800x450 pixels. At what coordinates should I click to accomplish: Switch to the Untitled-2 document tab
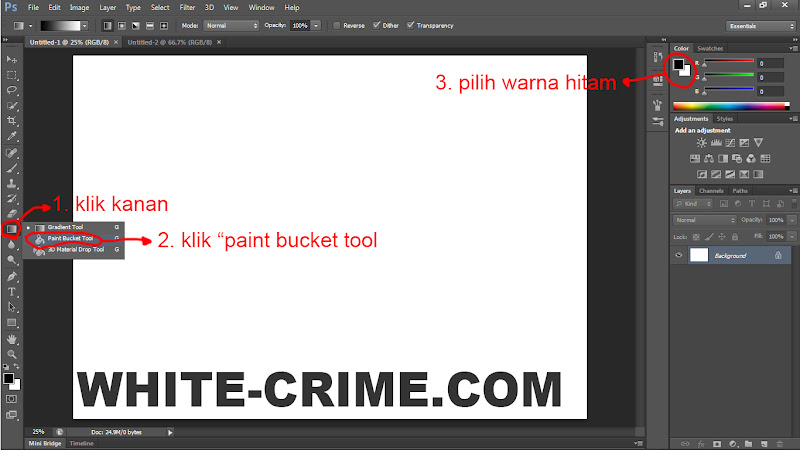(x=169, y=42)
